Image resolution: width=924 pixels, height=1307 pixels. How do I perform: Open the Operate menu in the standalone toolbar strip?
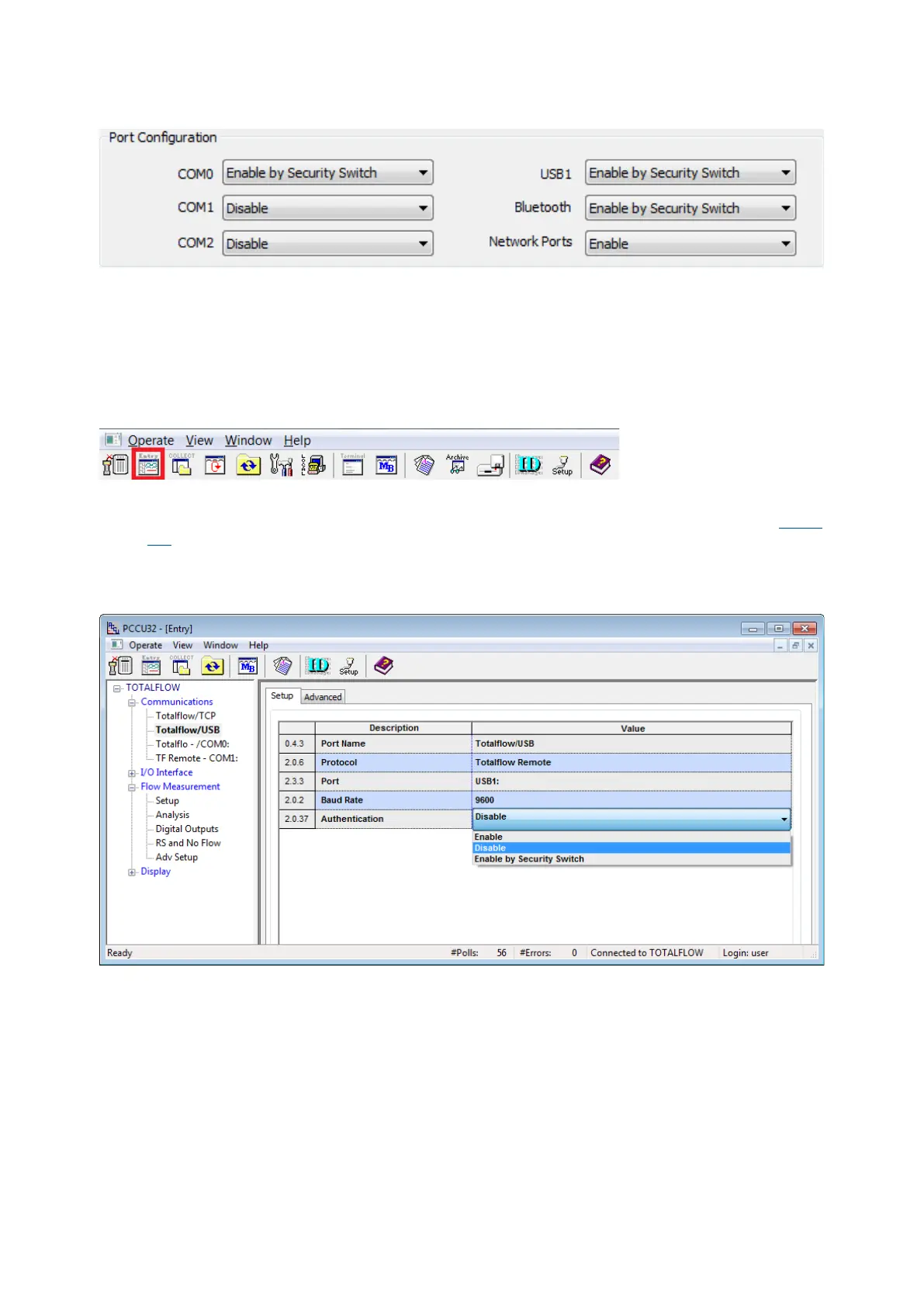151,441
